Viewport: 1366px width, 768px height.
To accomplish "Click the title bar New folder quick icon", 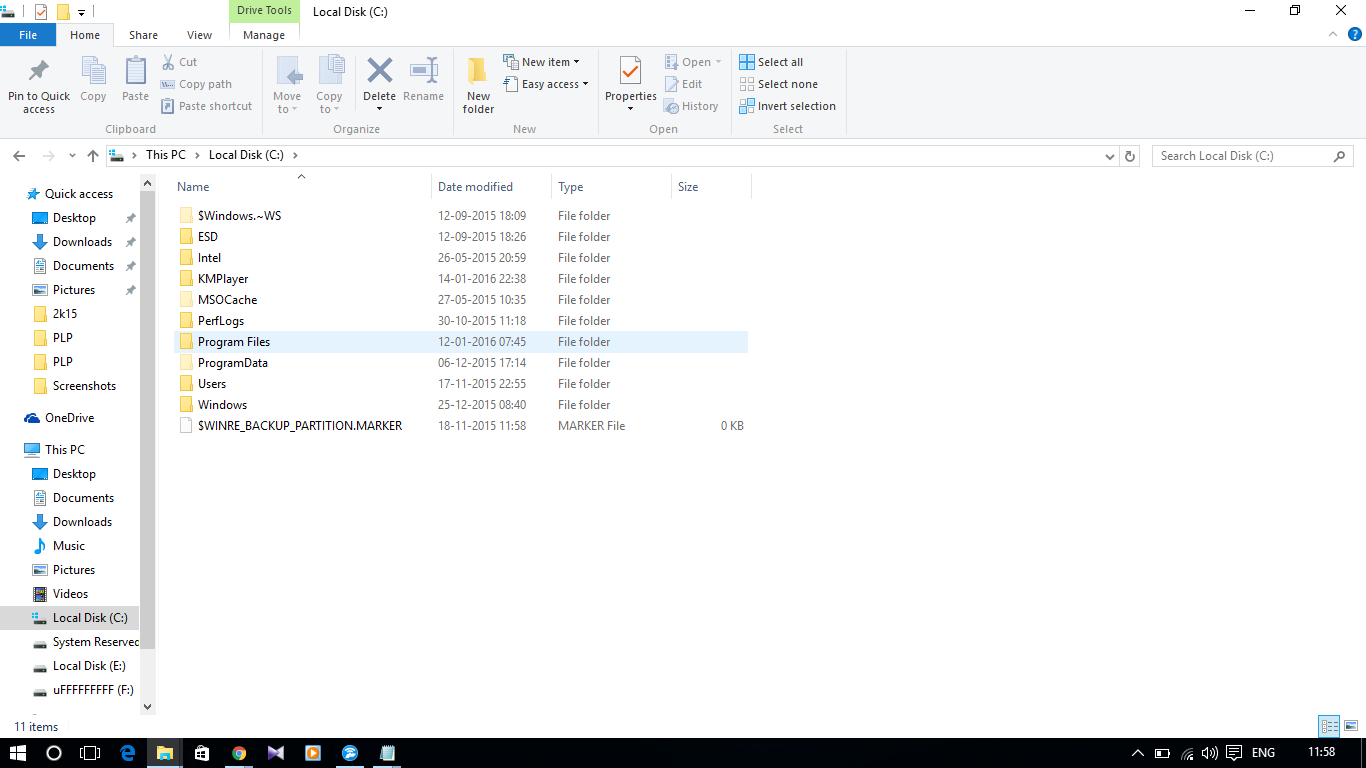I will click(63, 12).
